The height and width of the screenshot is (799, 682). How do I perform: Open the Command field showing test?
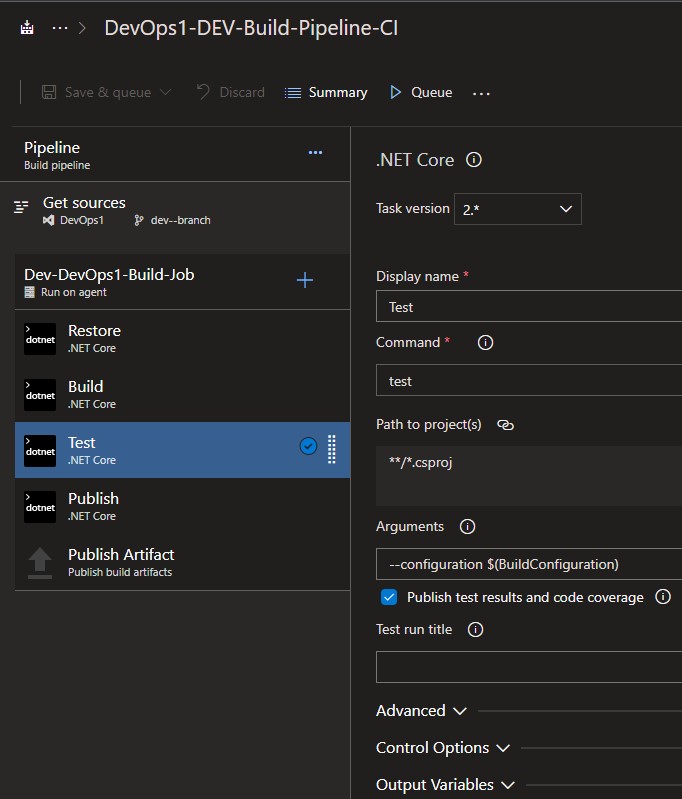point(529,380)
